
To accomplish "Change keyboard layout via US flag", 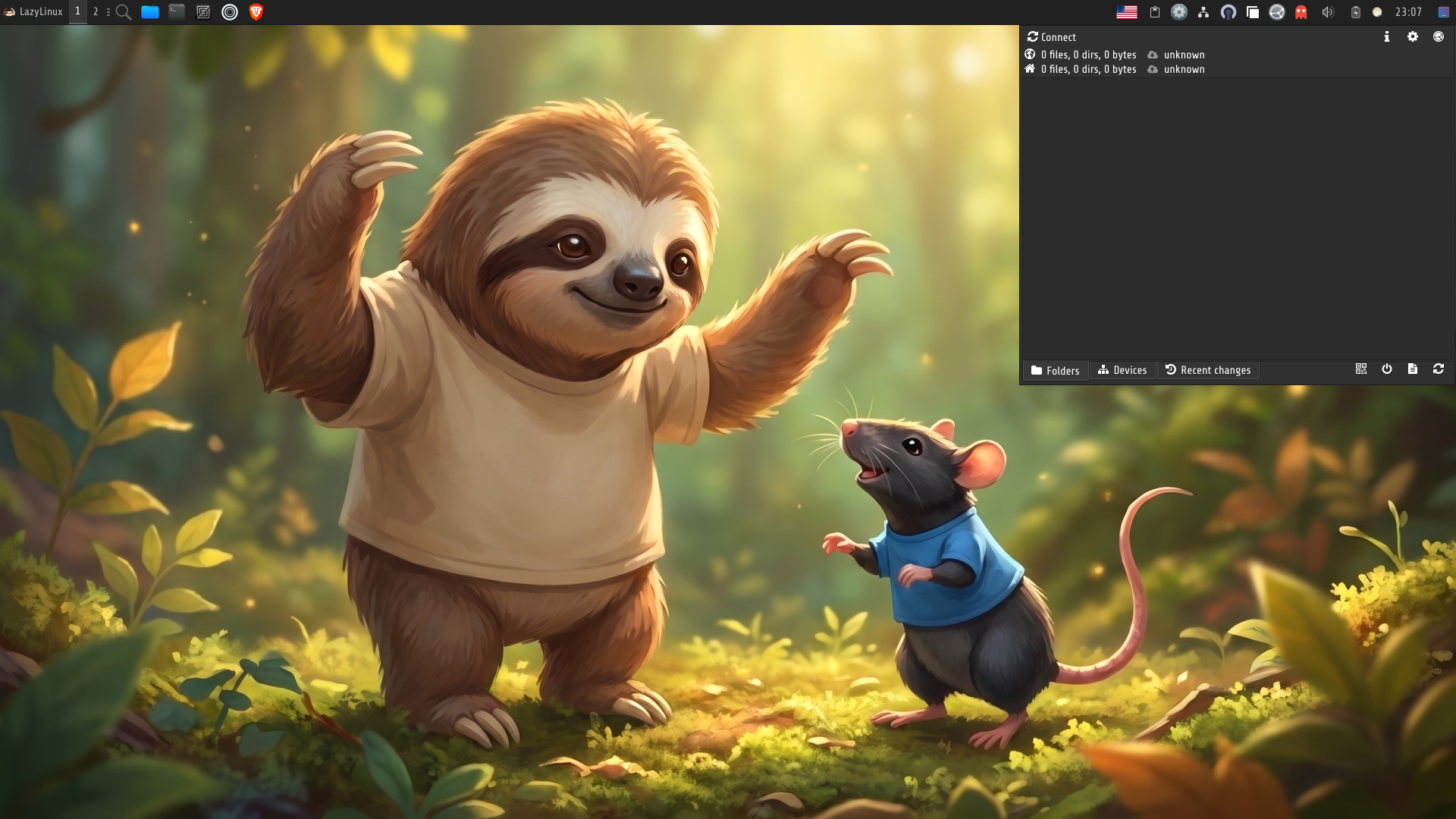I will tap(1127, 12).
